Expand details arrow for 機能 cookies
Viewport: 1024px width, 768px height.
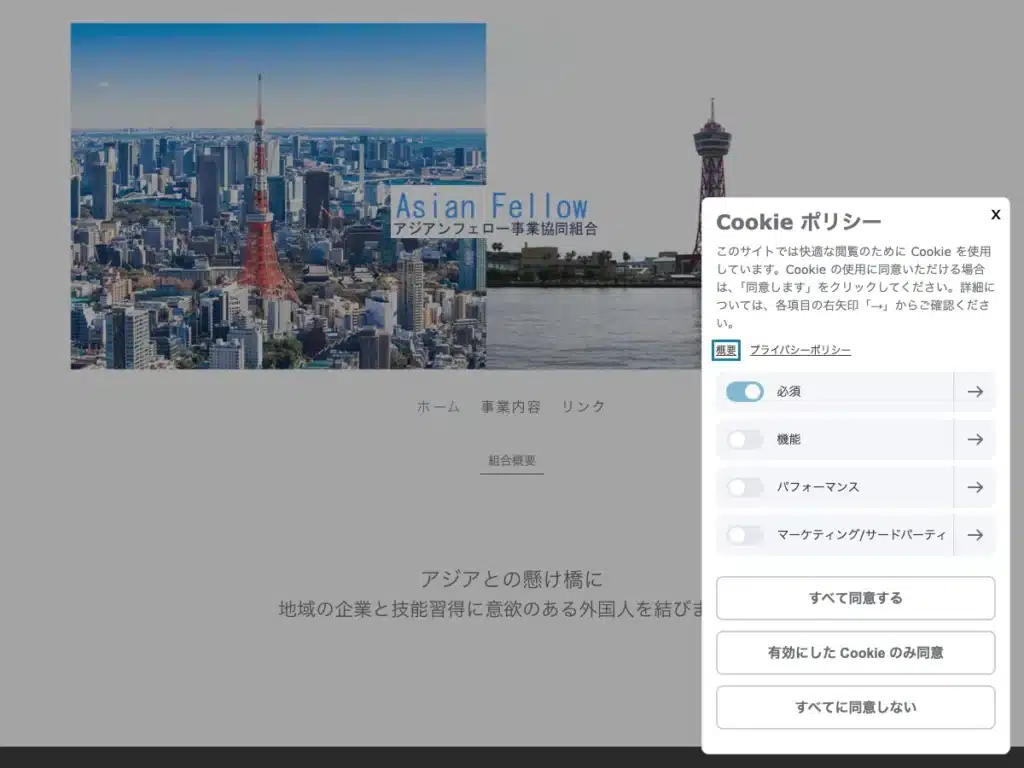(x=975, y=440)
